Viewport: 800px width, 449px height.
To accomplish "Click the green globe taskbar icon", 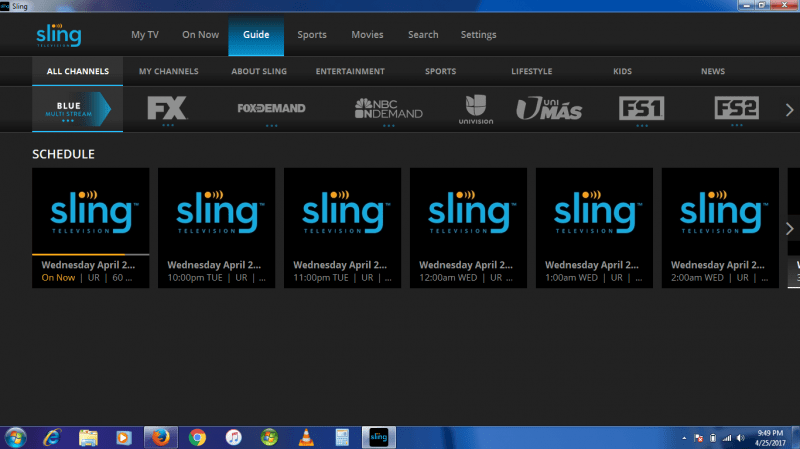I will [x=269, y=437].
